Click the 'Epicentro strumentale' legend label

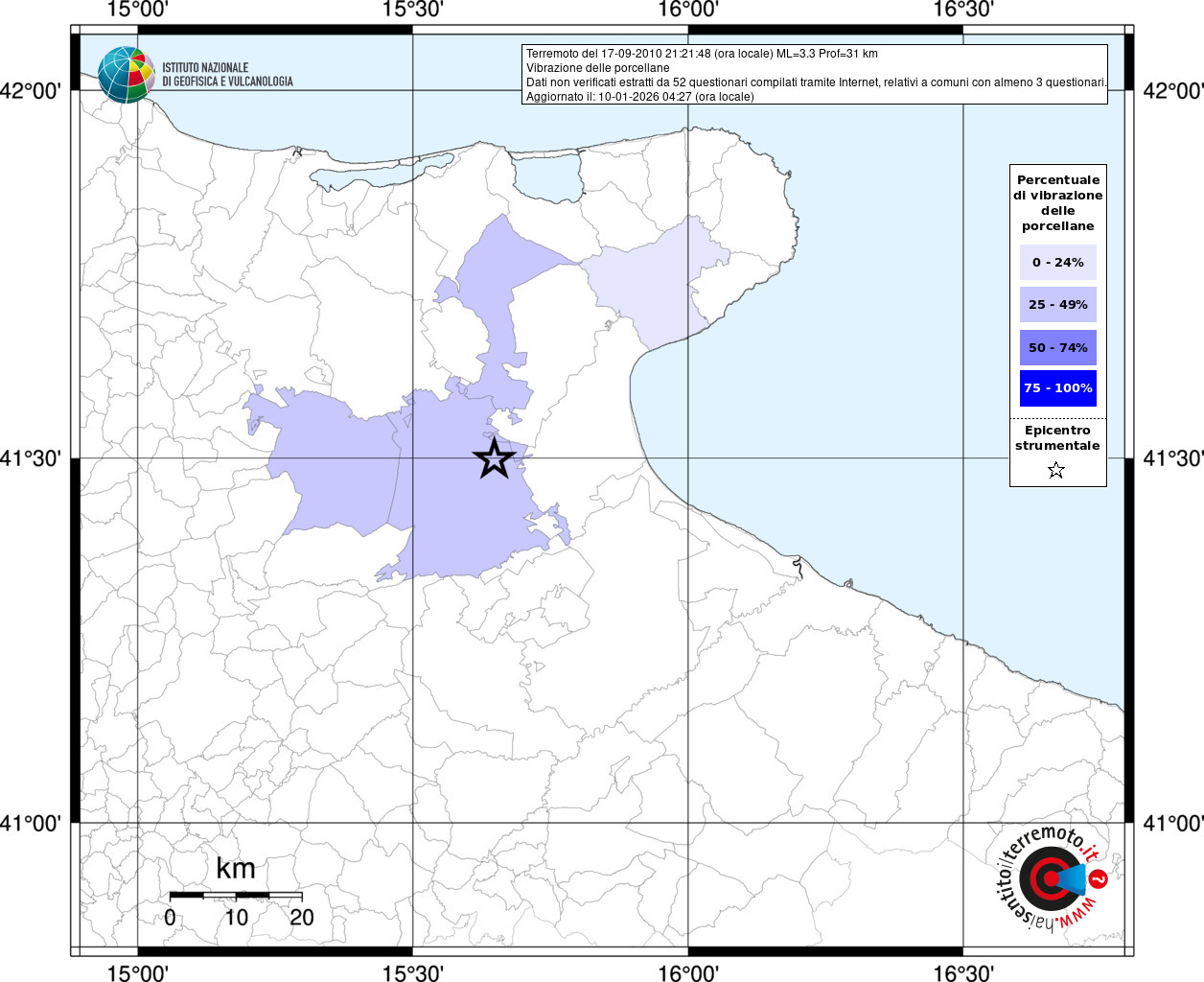(1057, 438)
